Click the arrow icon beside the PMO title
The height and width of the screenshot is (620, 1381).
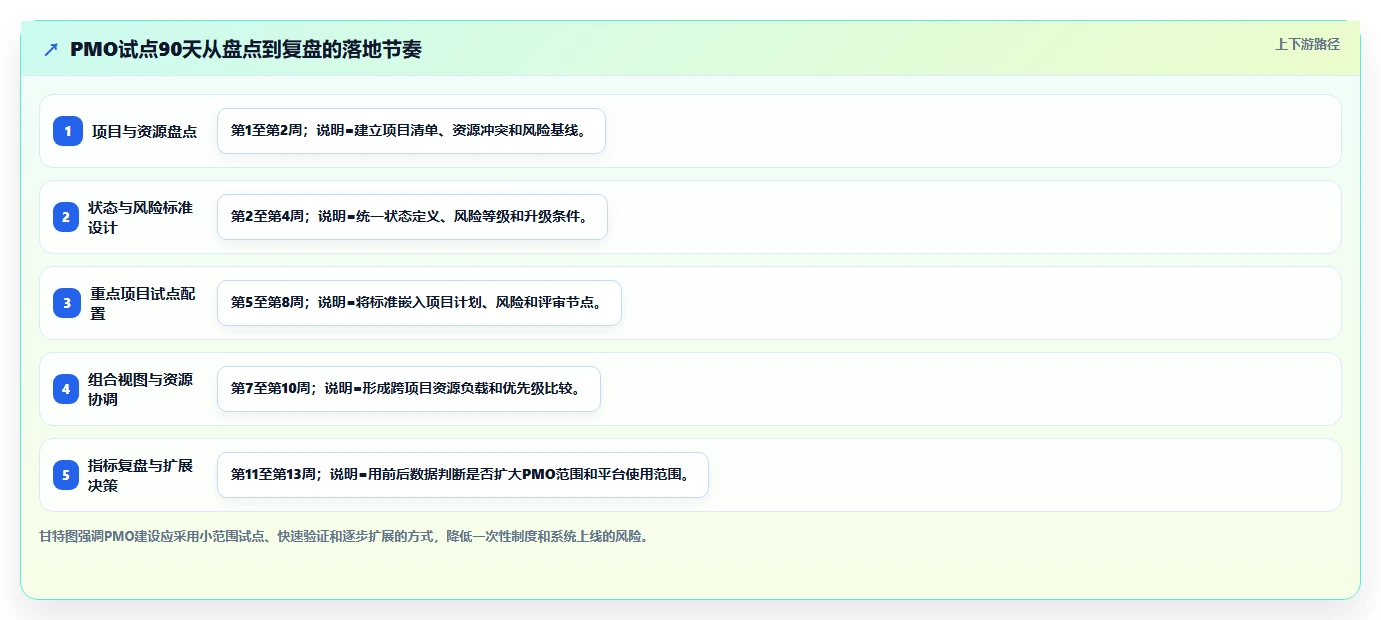click(x=51, y=50)
